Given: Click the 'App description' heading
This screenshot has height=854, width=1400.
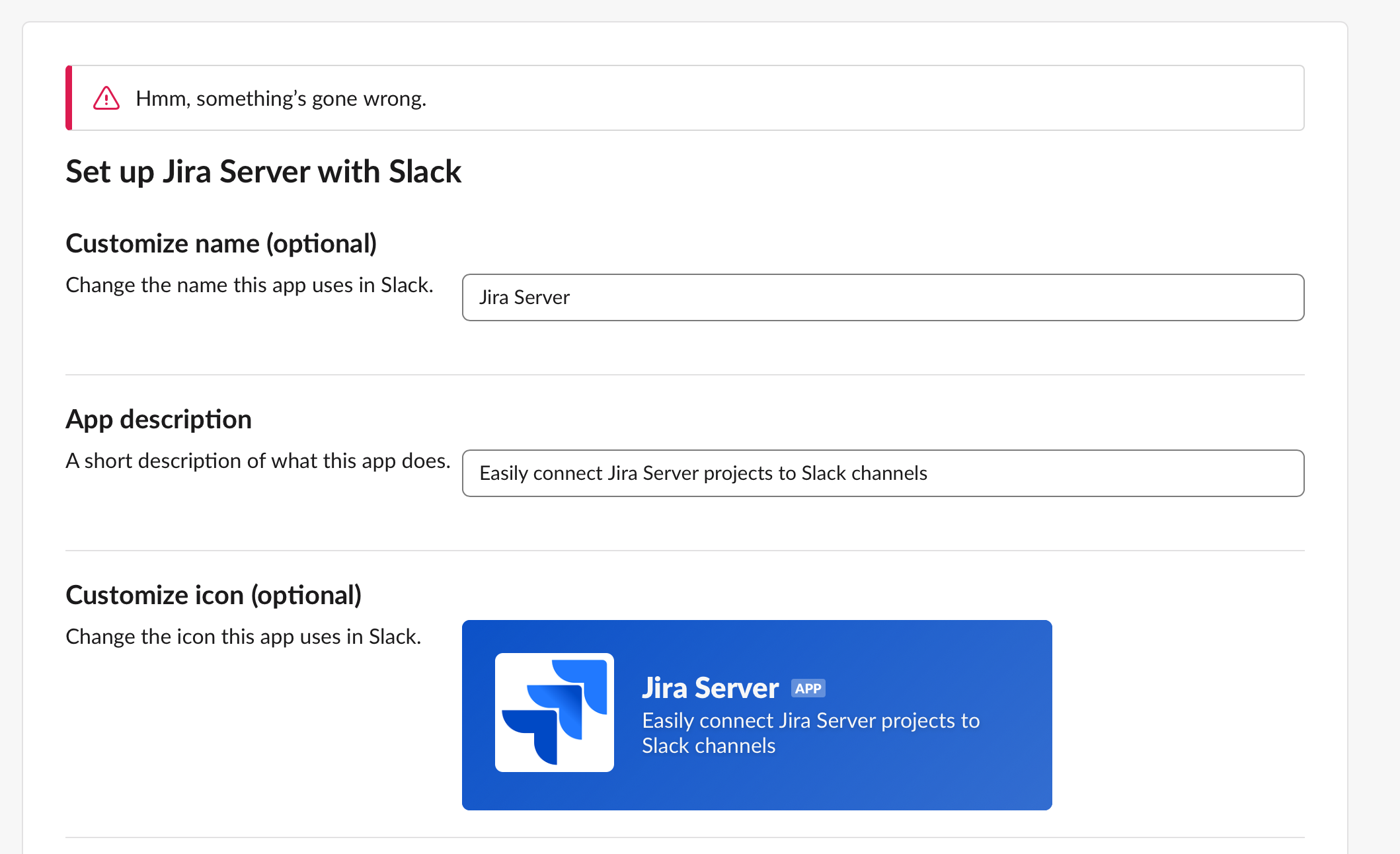Looking at the screenshot, I should click(159, 420).
